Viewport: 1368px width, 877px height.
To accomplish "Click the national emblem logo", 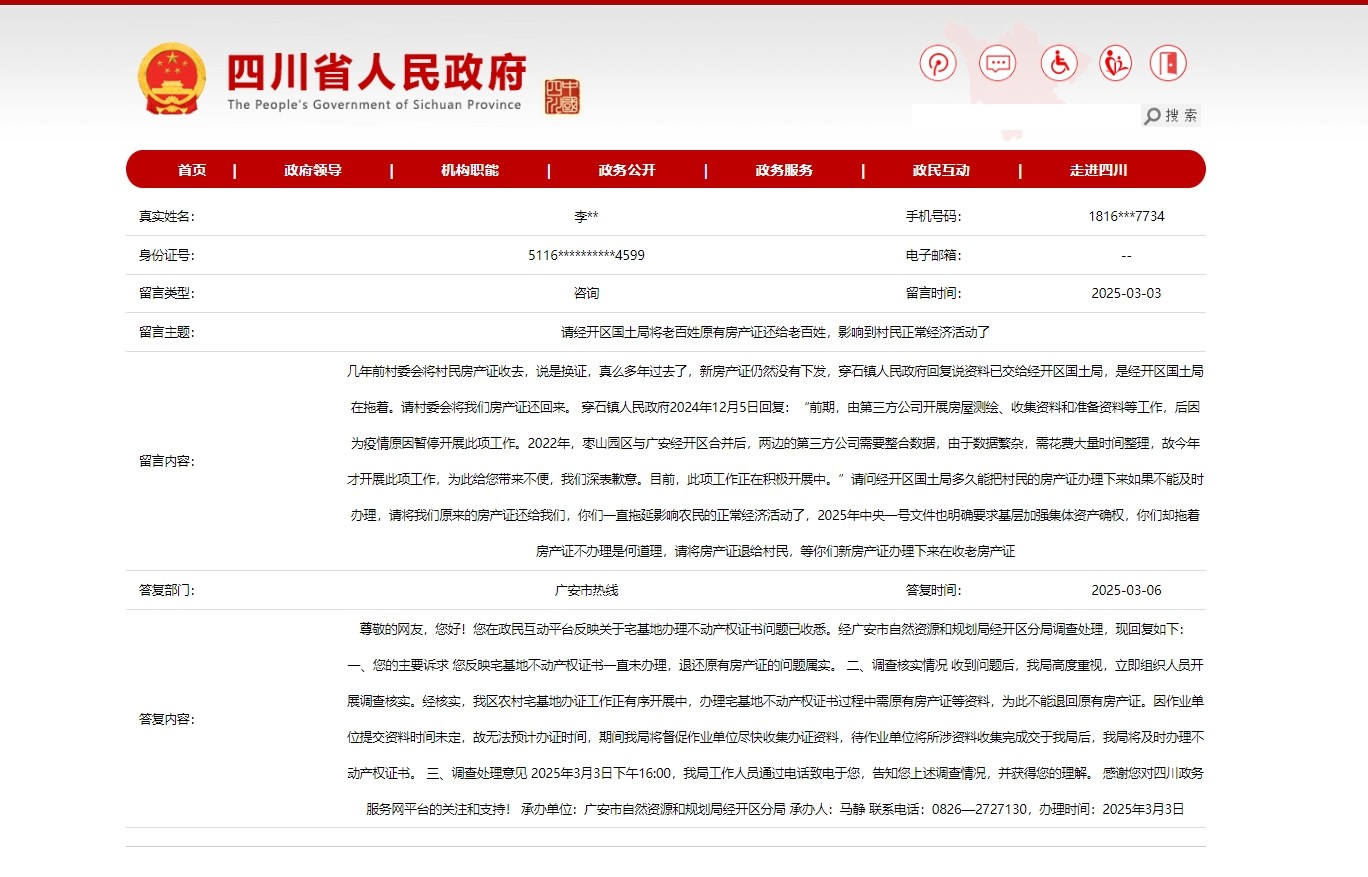I will click(x=171, y=79).
